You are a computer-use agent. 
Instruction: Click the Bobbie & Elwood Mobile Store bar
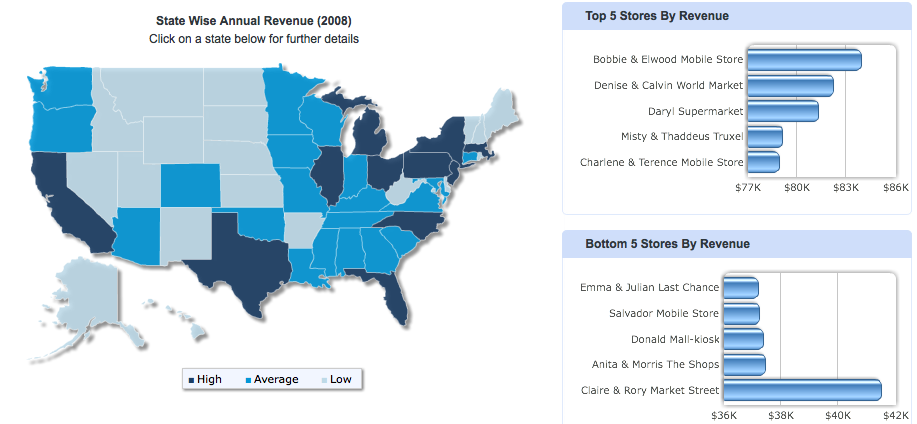pos(804,60)
